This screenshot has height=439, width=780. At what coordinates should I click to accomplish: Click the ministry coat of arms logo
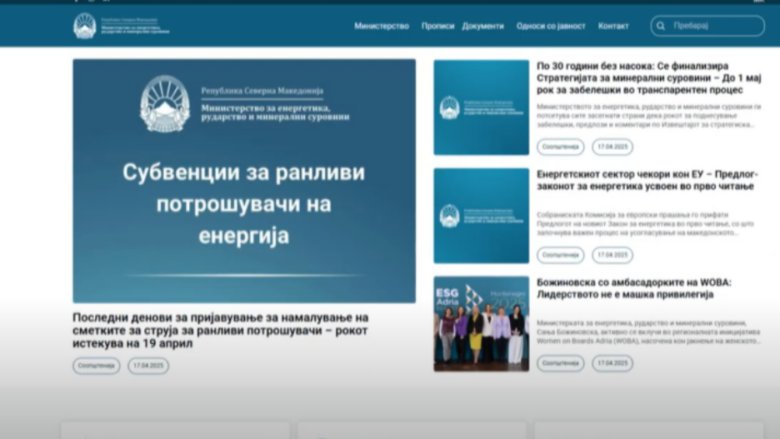click(x=85, y=26)
